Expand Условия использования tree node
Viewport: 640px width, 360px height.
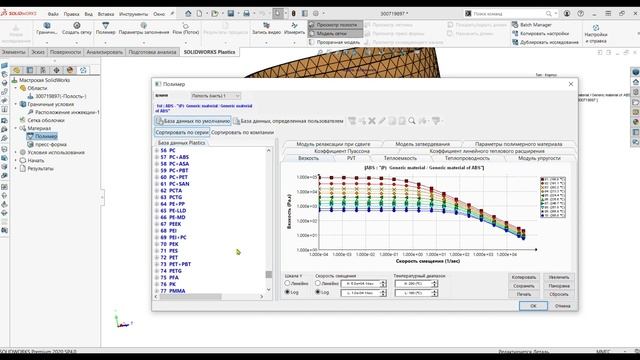point(16,152)
